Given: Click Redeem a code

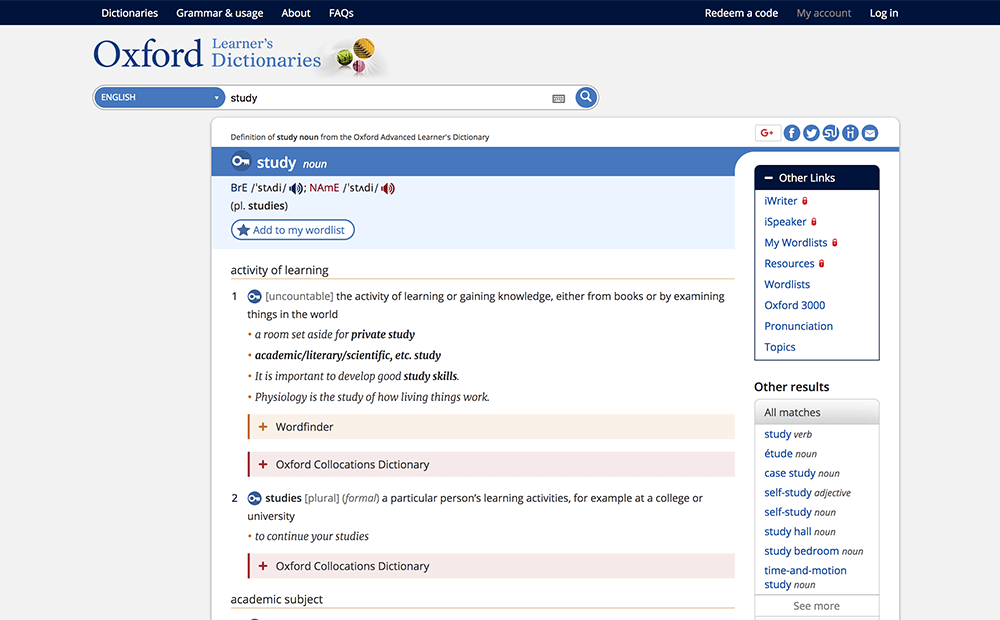Looking at the screenshot, I should pyautogui.click(x=741, y=13).
